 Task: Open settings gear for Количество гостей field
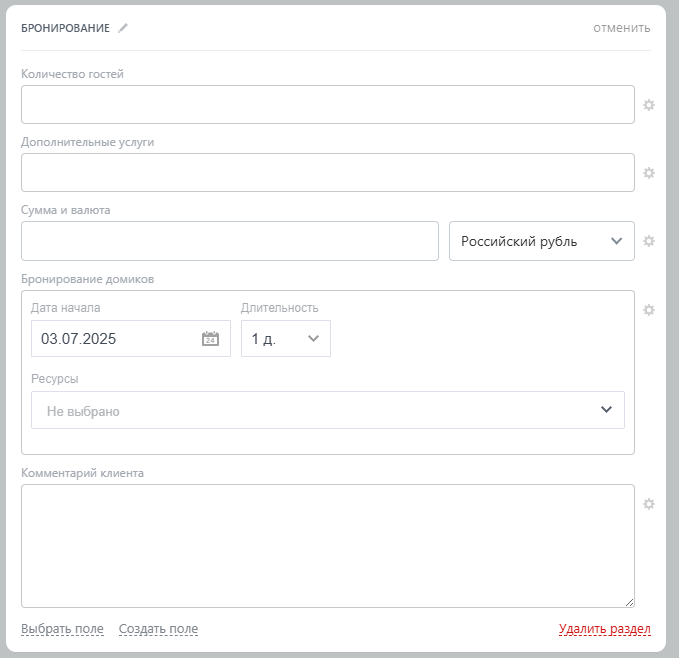click(x=649, y=105)
